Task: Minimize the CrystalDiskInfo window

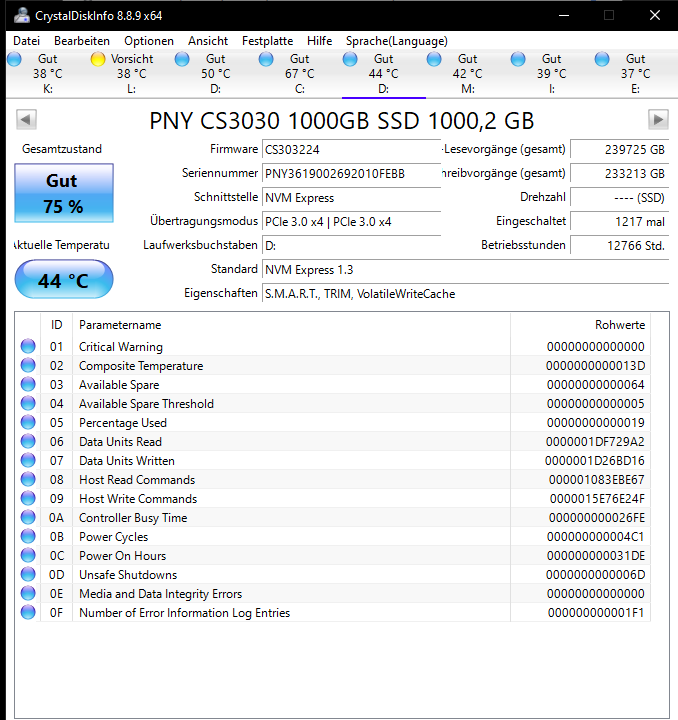Action: [x=564, y=16]
